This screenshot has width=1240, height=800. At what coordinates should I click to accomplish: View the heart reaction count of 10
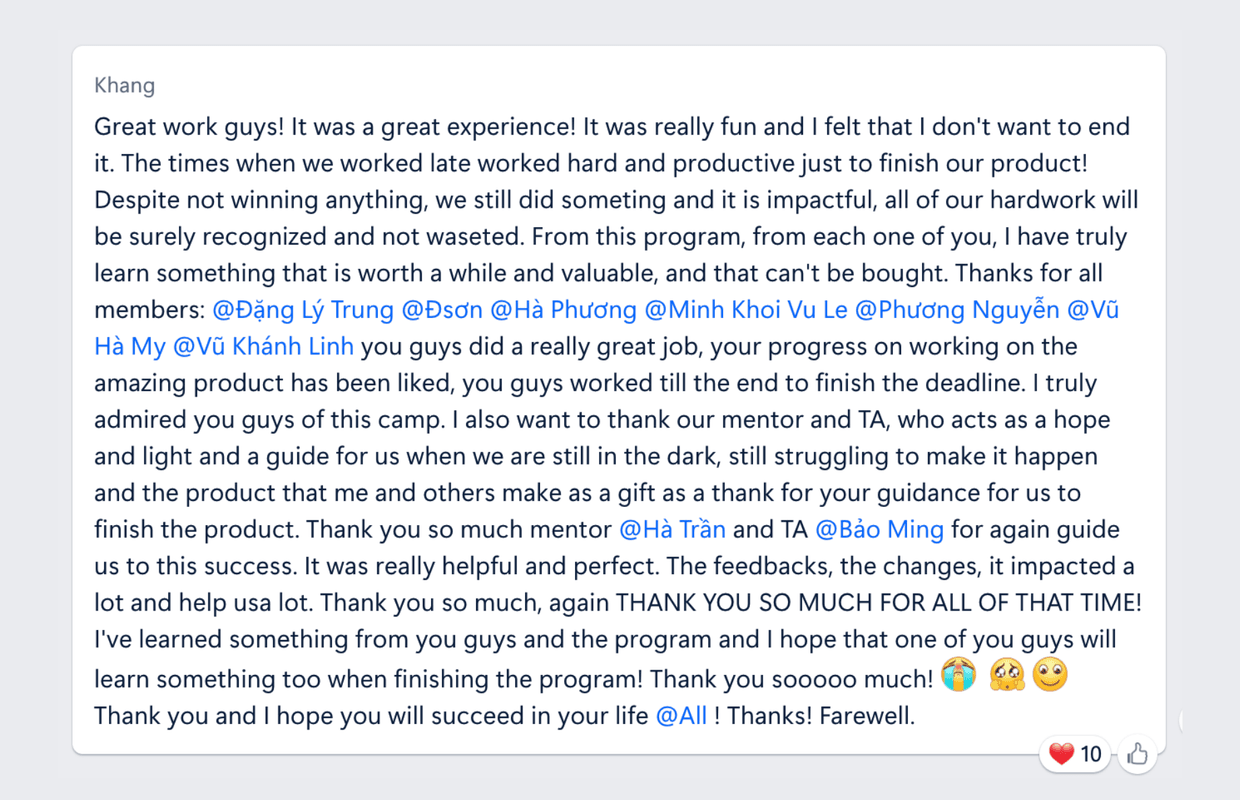coord(1090,754)
